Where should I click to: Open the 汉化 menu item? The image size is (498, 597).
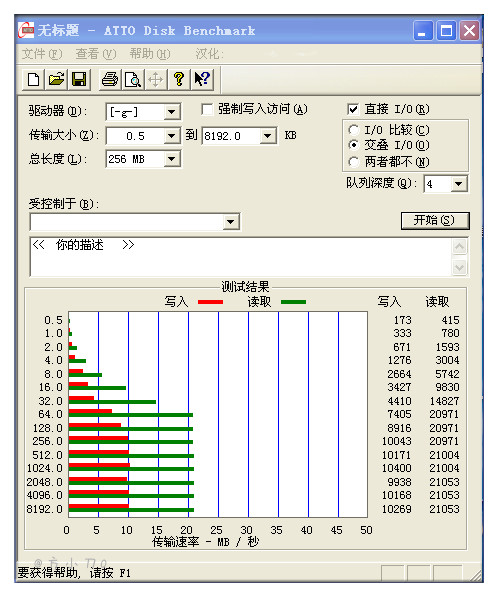tap(210, 54)
